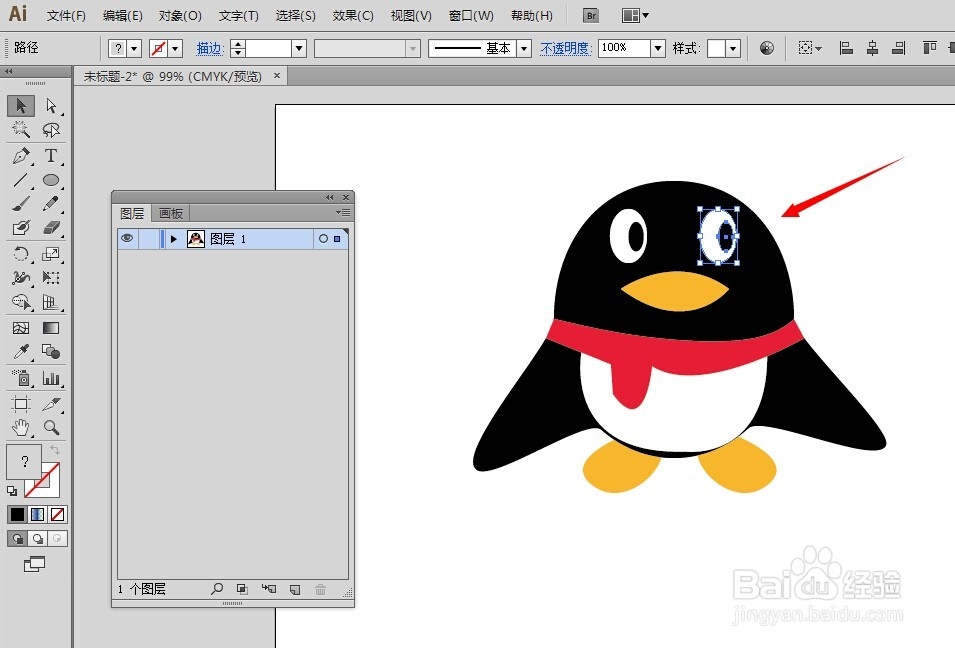Reset default fill and stroke
The image size is (955, 648).
coord(12,490)
